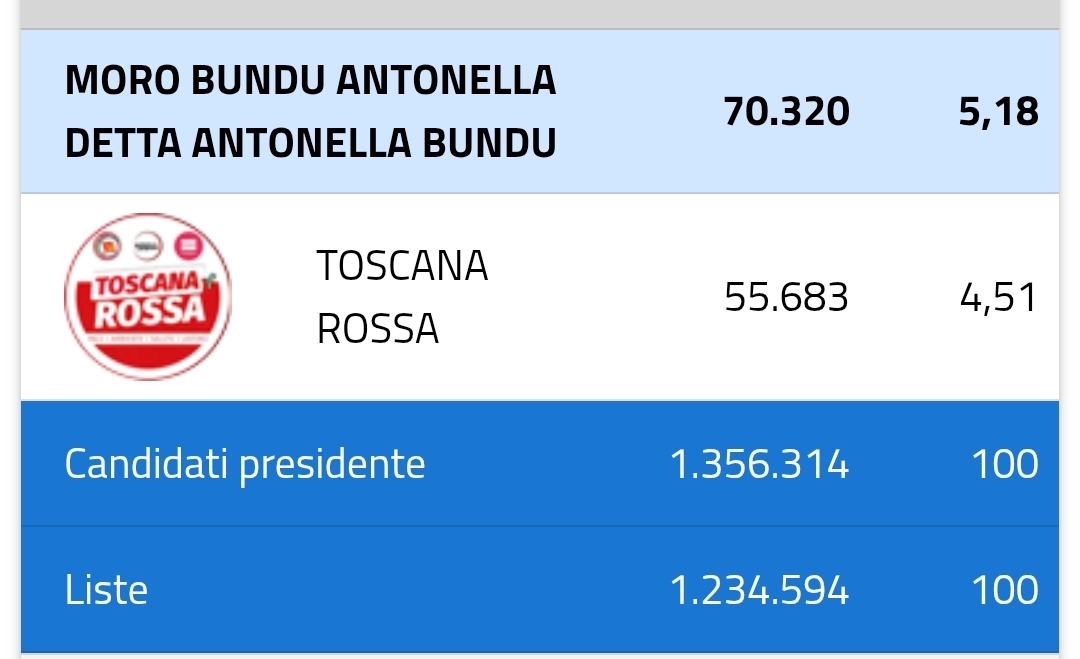Click 100 in the Candidati presidente row
This screenshot has width=1080, height=659.
[1004, 464]
